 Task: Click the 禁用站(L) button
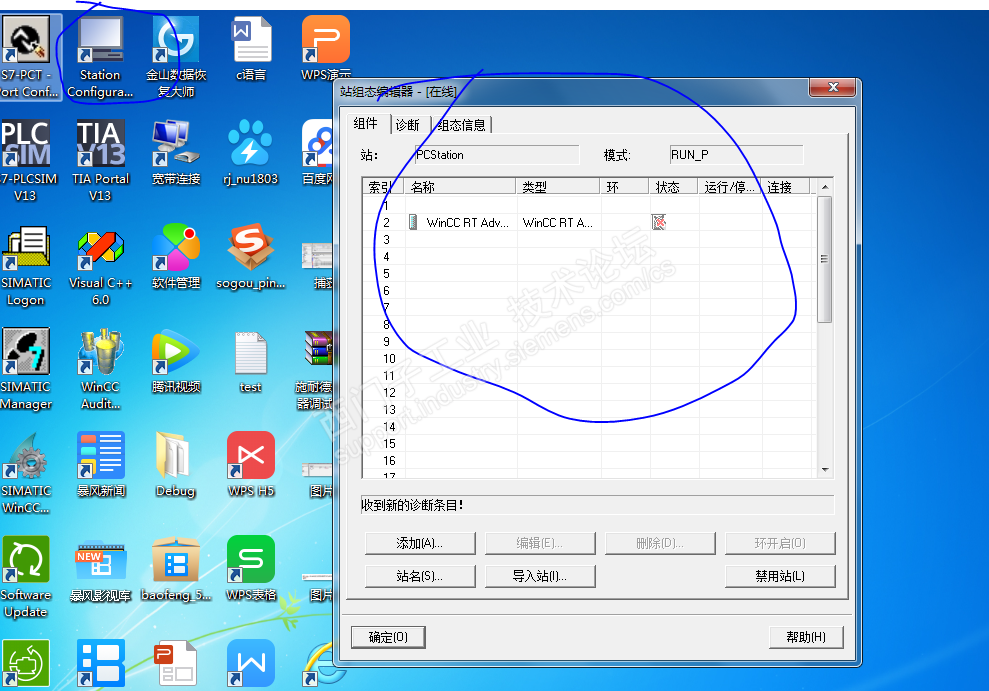780,576
